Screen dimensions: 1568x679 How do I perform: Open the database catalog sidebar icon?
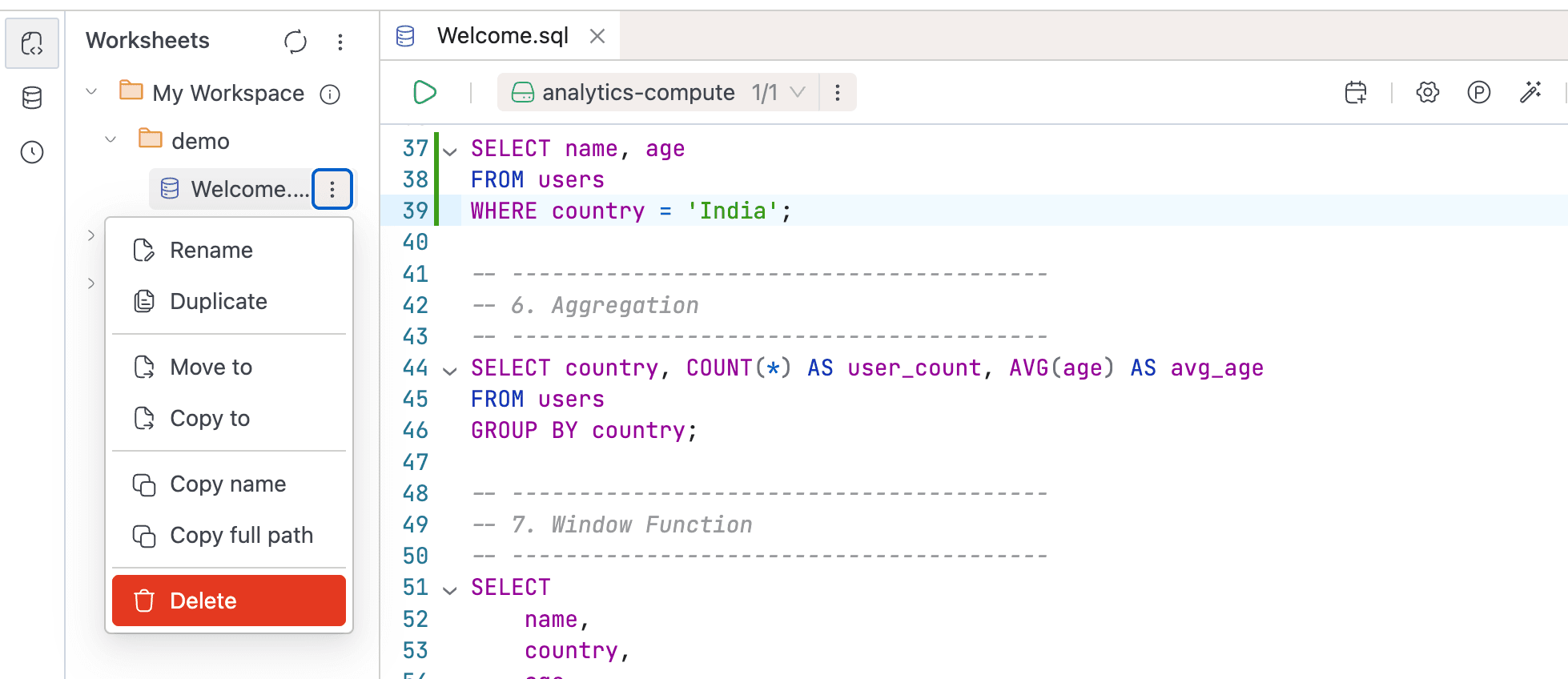click(32, 98)
